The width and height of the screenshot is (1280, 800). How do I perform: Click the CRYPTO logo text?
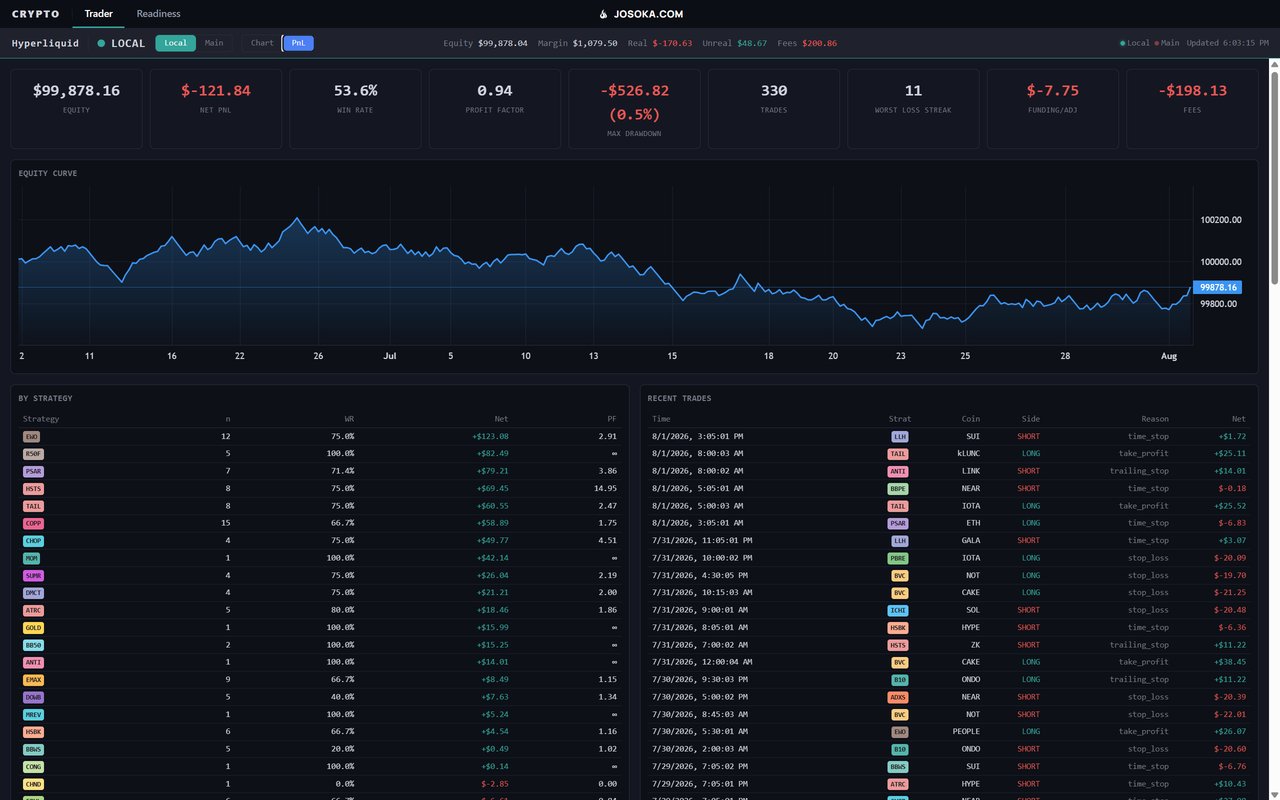[x=35, y=14]
